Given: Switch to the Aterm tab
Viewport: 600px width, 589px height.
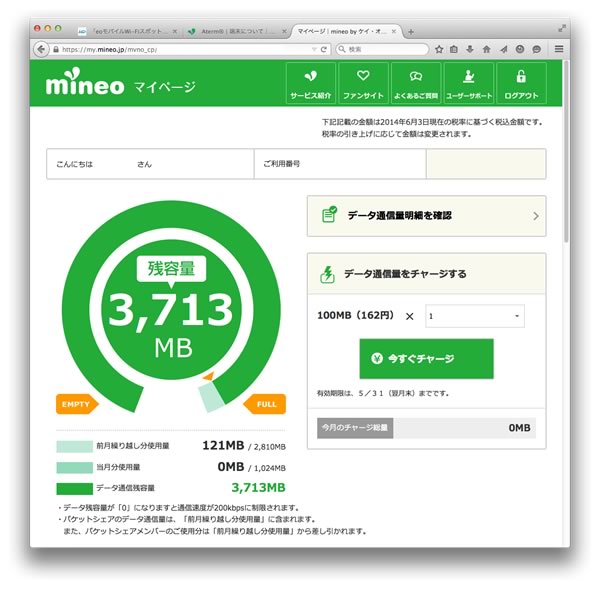Looking at the screenshot, I should click(x=237, y=31).
